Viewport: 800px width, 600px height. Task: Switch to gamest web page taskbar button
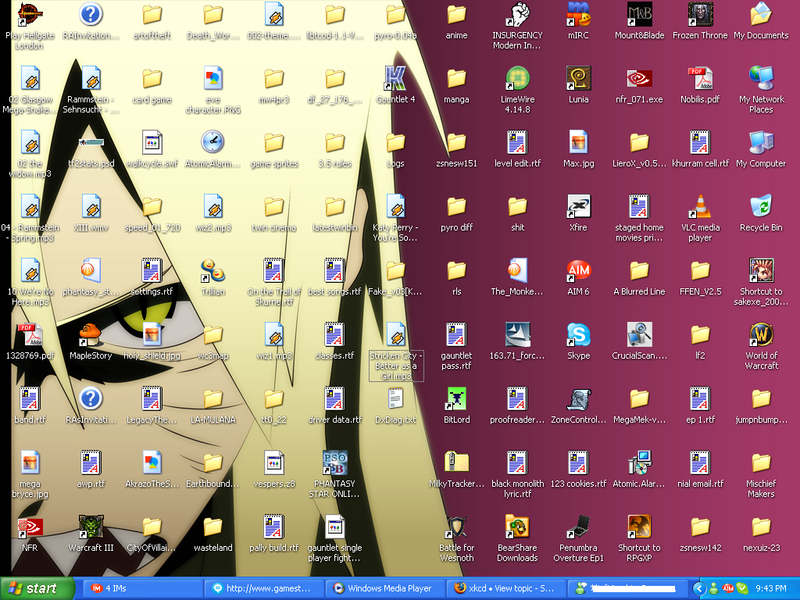point(263,589)
